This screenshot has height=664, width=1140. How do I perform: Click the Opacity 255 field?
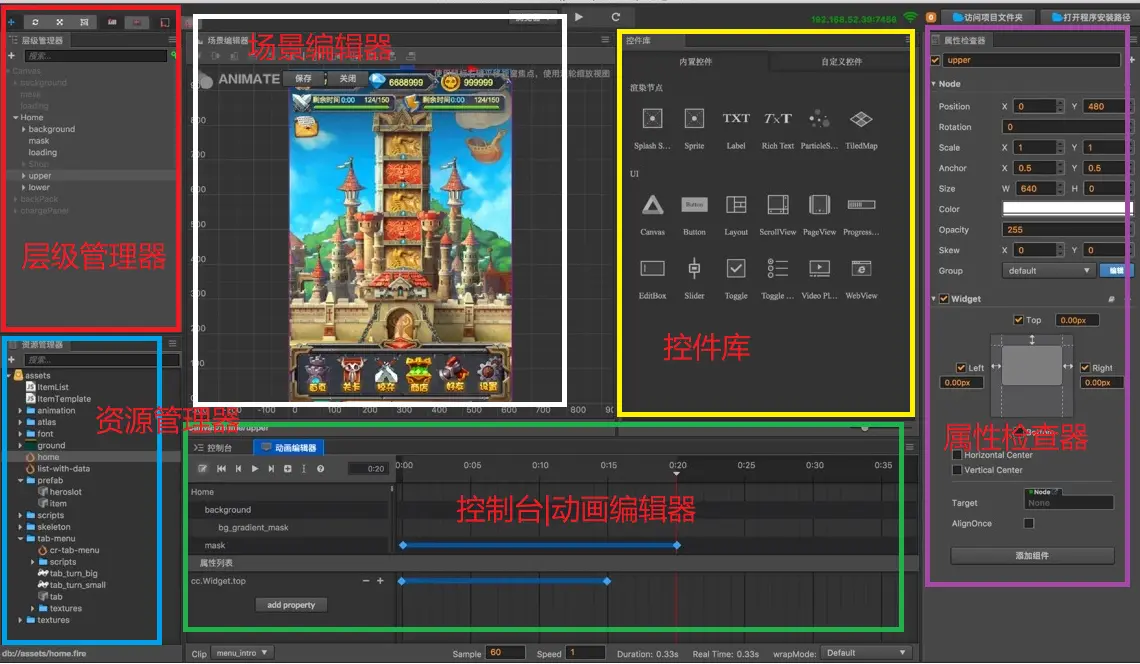(x=1067, y=230)
